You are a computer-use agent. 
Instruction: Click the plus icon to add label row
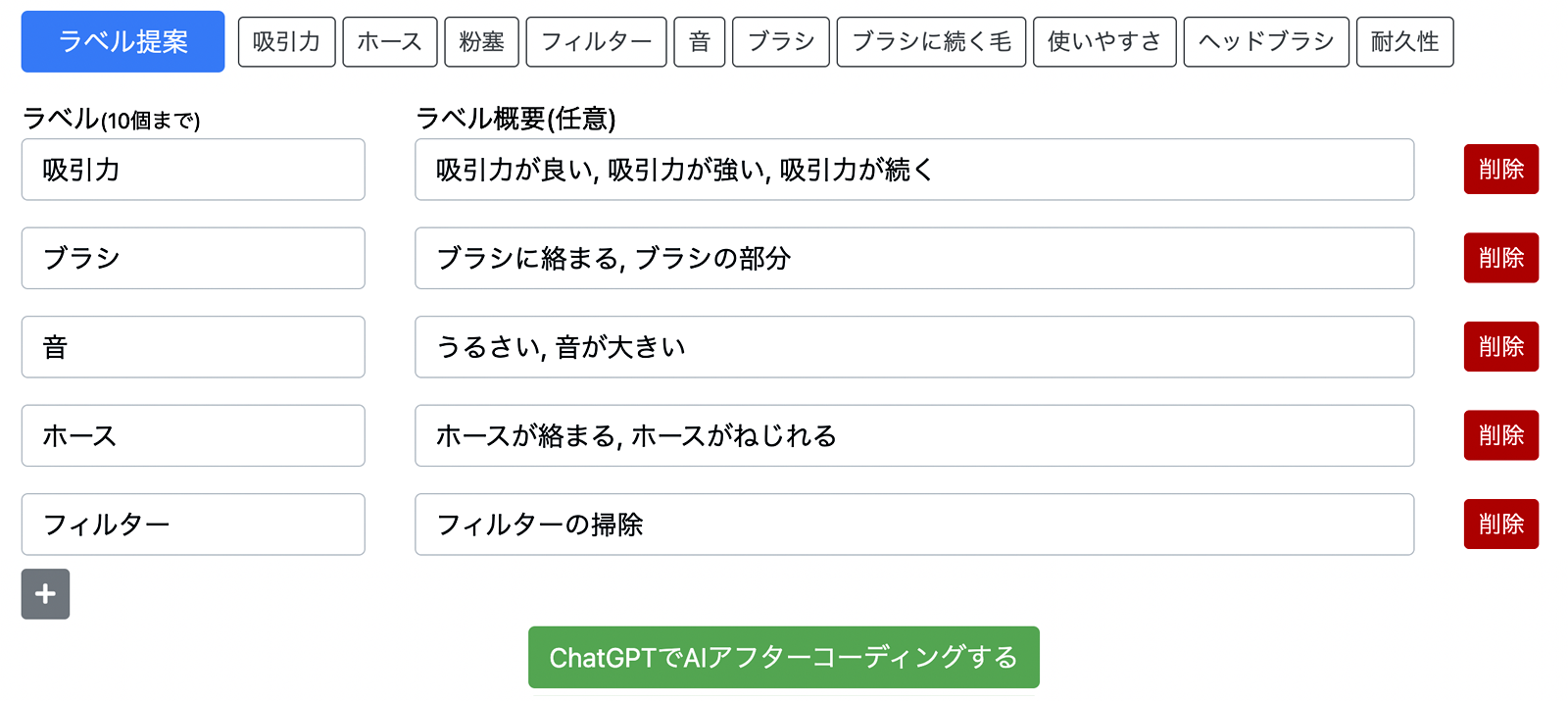pos(45,594)
